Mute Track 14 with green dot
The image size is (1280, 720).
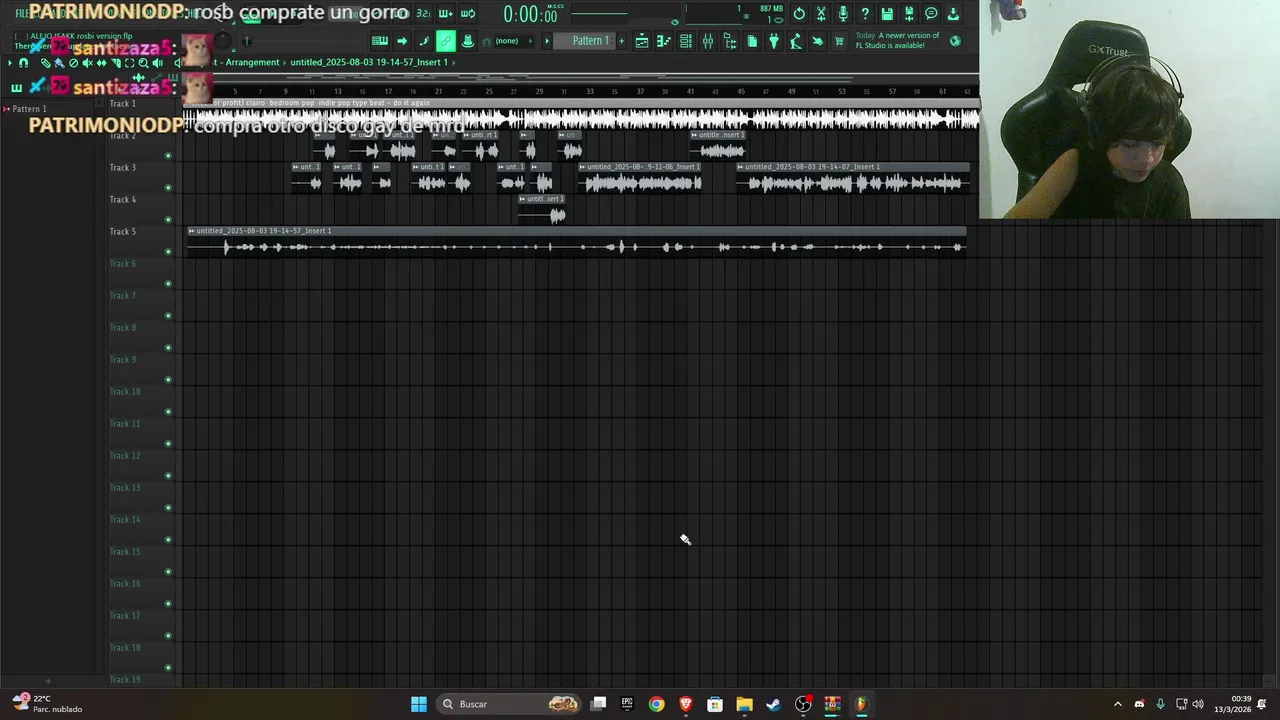(x=168, y=539)
